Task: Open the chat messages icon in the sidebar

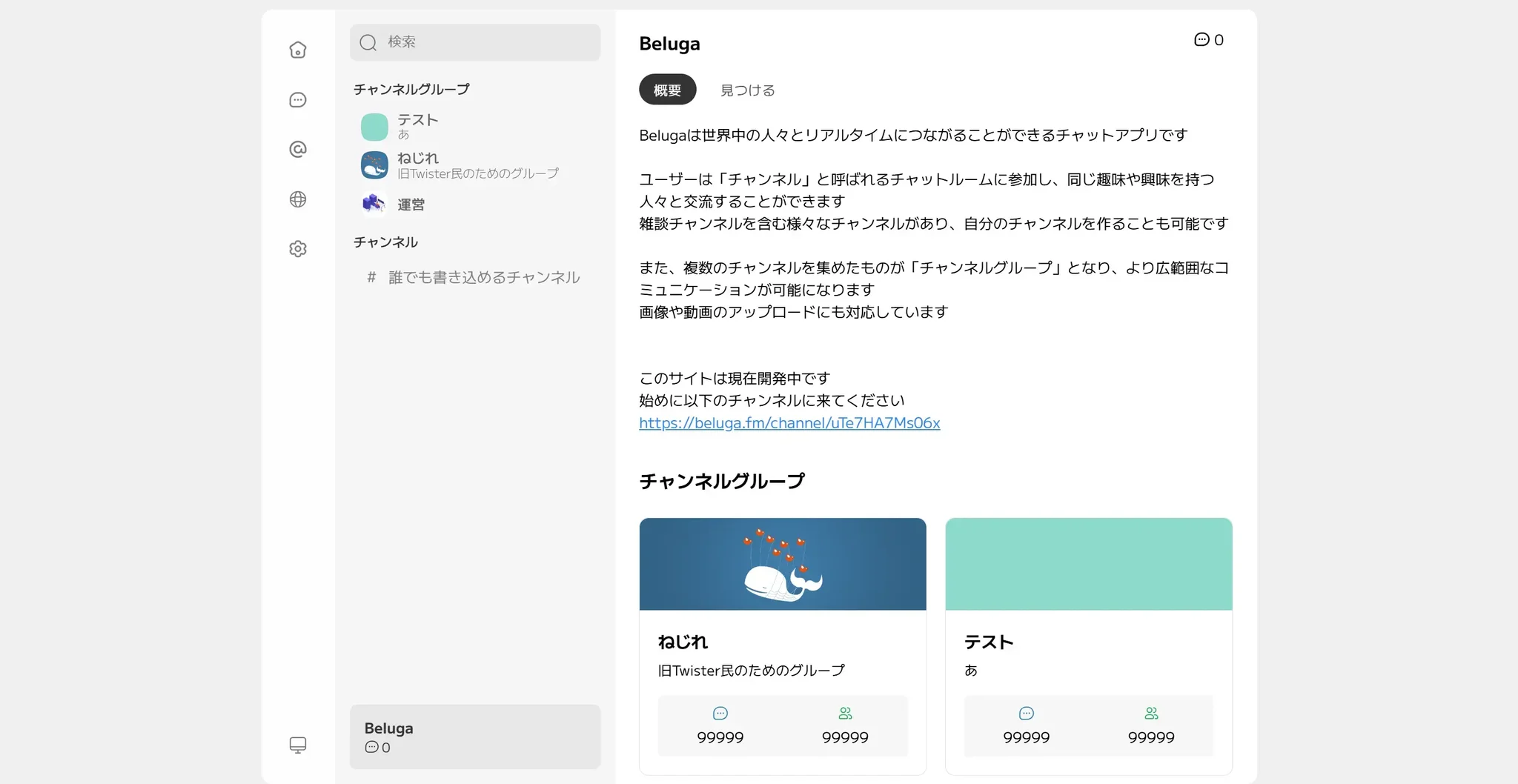Action: pyautogui.click(x=297, y=100)
